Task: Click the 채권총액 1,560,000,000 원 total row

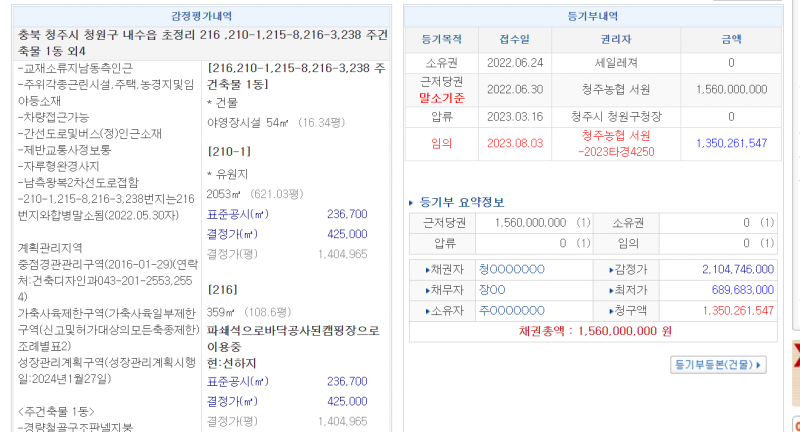Action: [594, 330]
